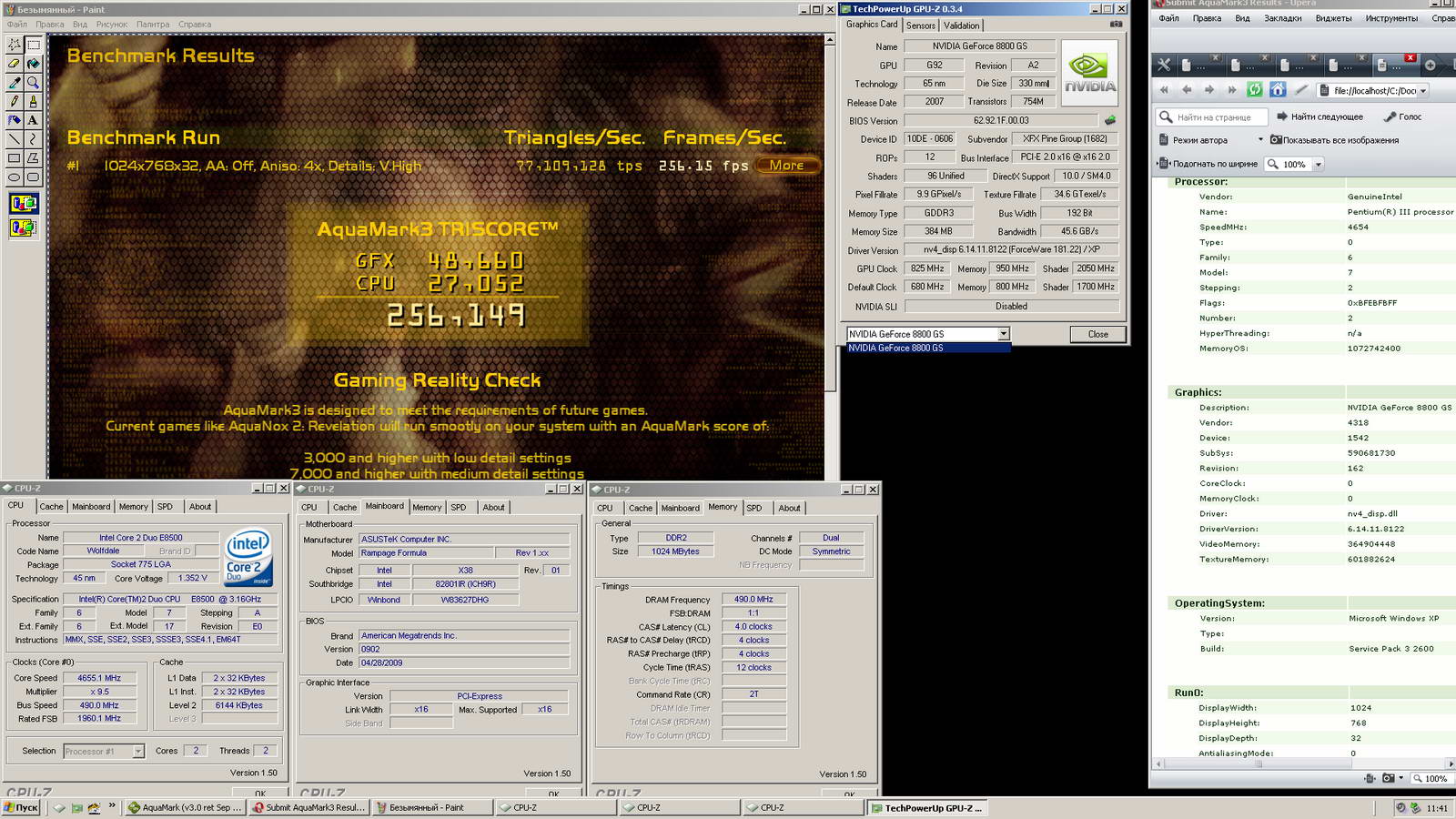Click Найти следующее in Opera
Viewport: 1456px width, 819px height.
coord(1319,116)
